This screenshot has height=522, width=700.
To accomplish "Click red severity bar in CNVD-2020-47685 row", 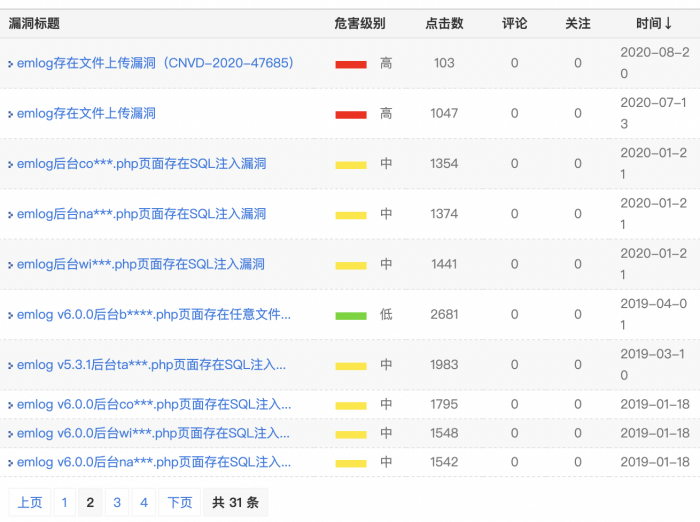I will tap(351, 65).
